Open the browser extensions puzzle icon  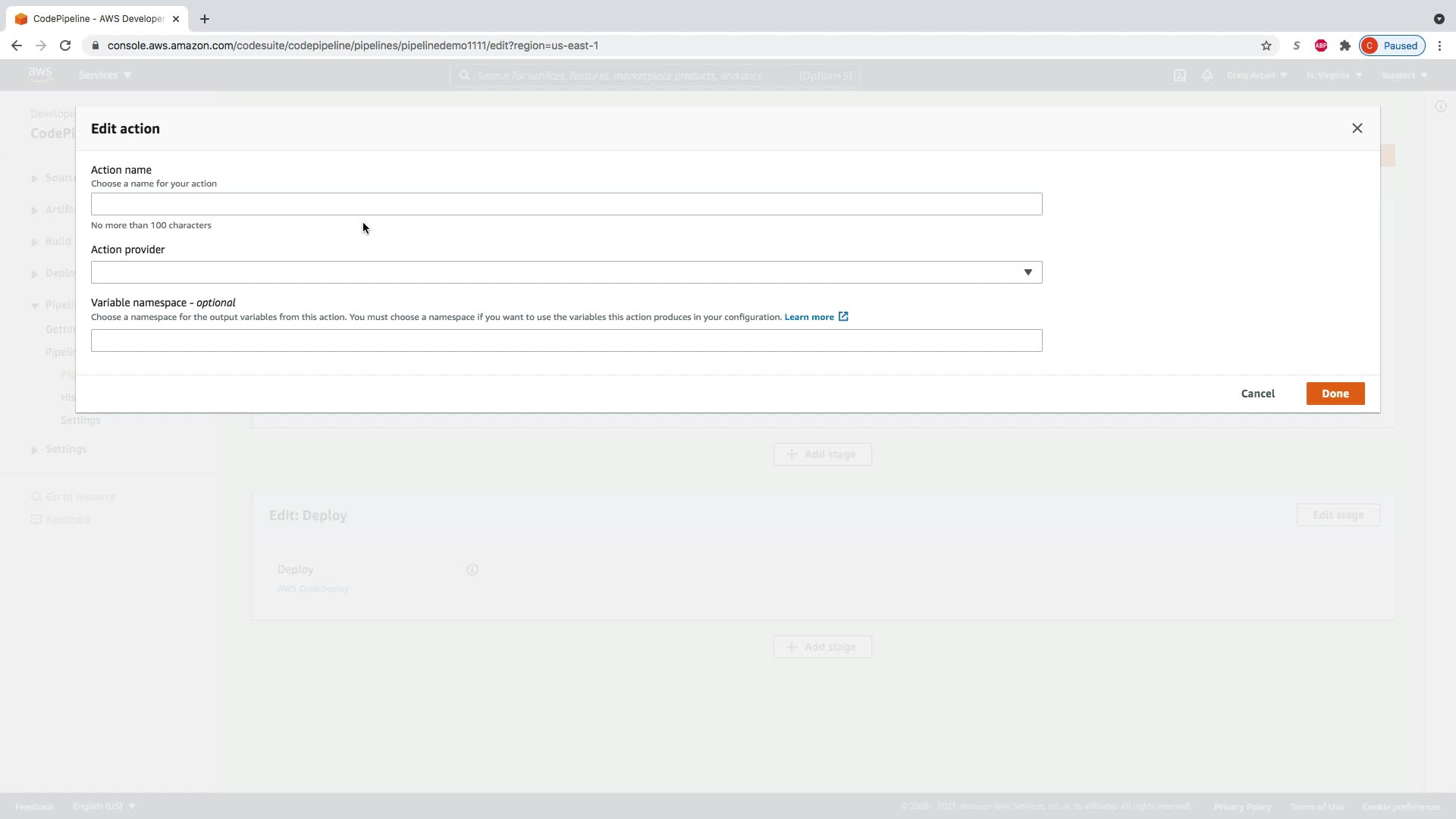point(1345,45)
